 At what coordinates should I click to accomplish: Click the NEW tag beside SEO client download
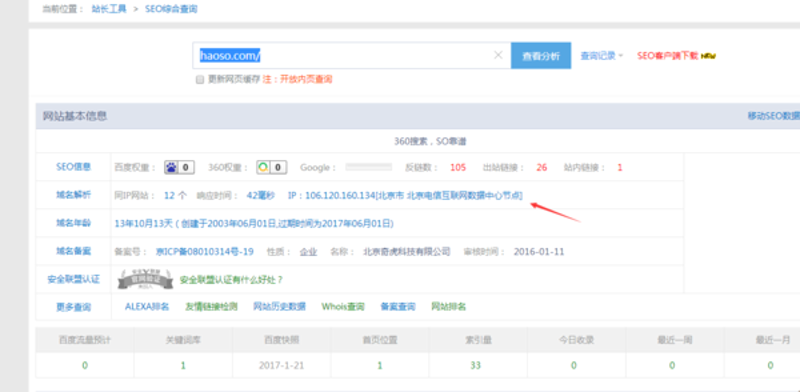[x=708, y=56]
